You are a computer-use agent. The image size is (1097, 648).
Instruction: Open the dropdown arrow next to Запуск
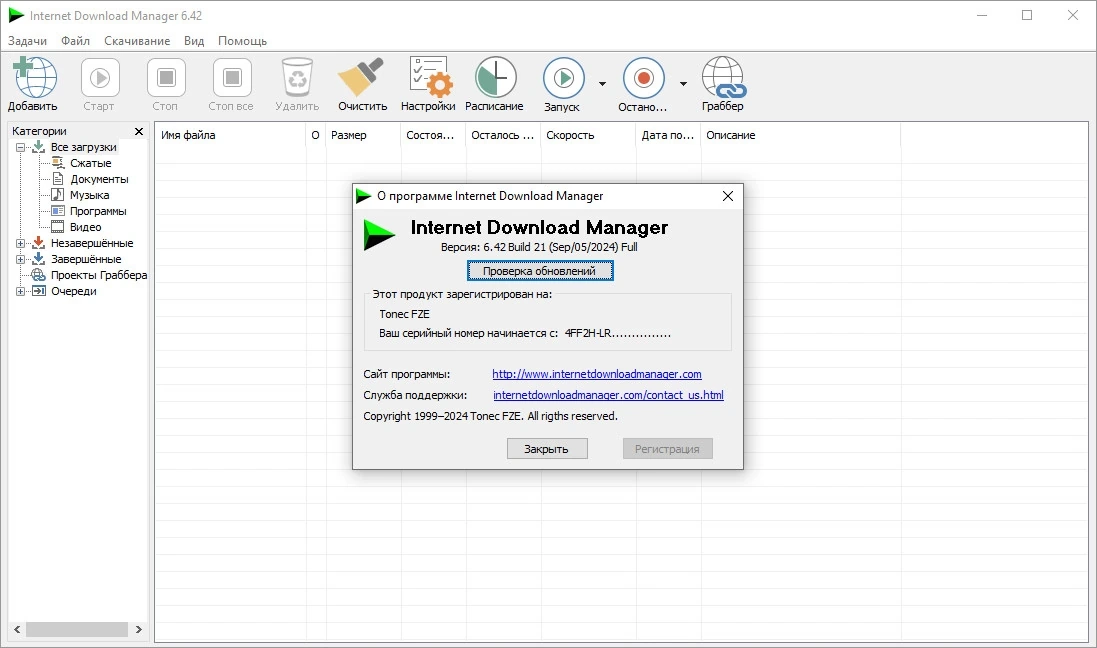[602, 84]
